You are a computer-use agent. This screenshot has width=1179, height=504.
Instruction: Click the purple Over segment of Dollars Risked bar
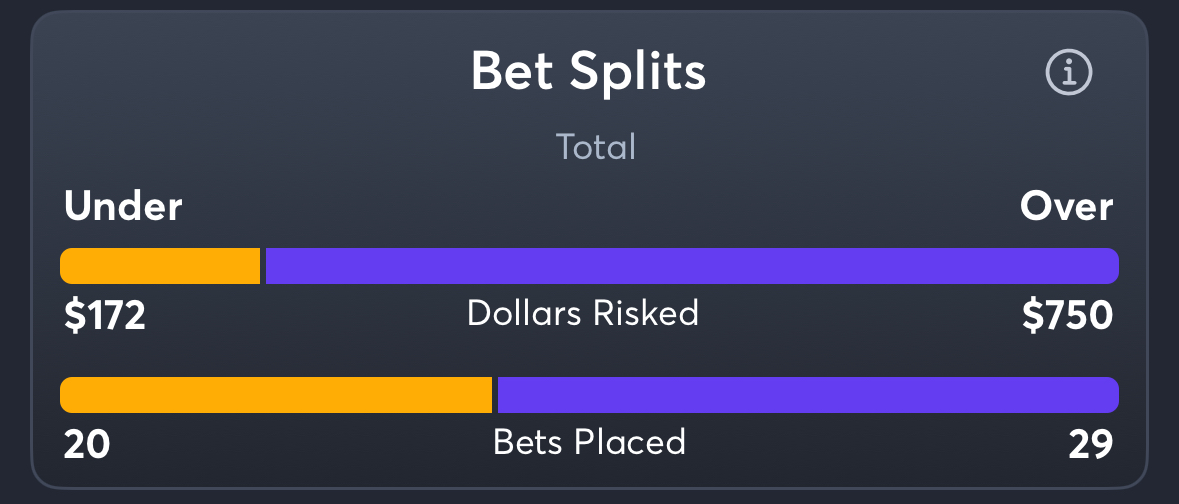pos(691,266)
